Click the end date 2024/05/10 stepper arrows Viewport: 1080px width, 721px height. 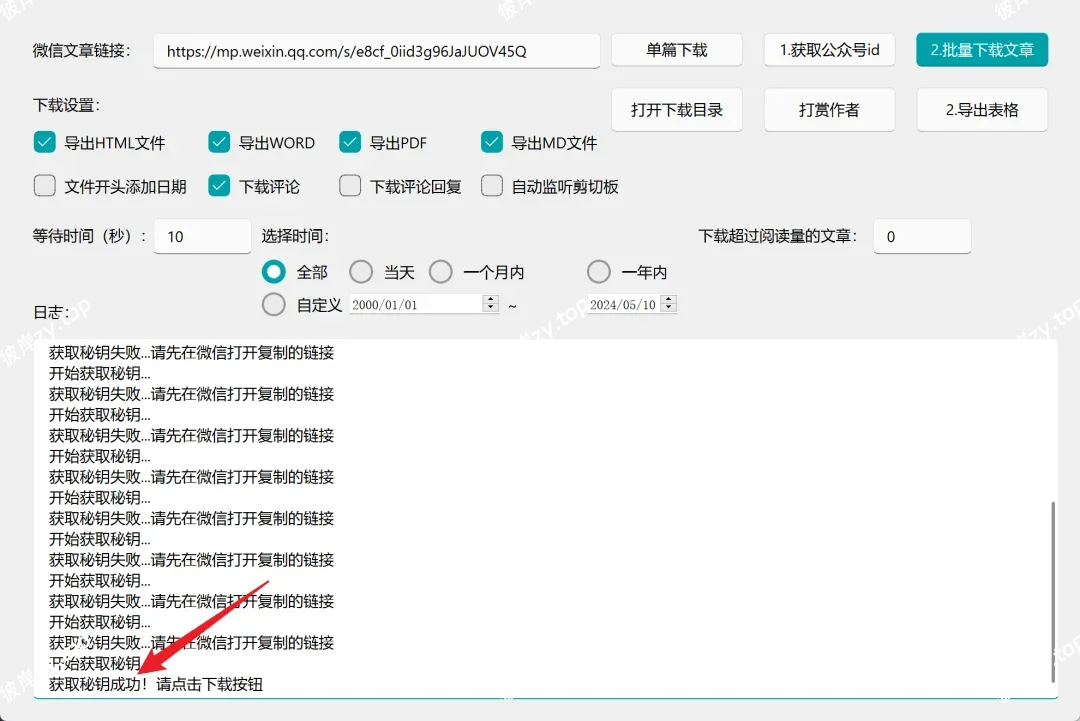[x=668, y=304]
